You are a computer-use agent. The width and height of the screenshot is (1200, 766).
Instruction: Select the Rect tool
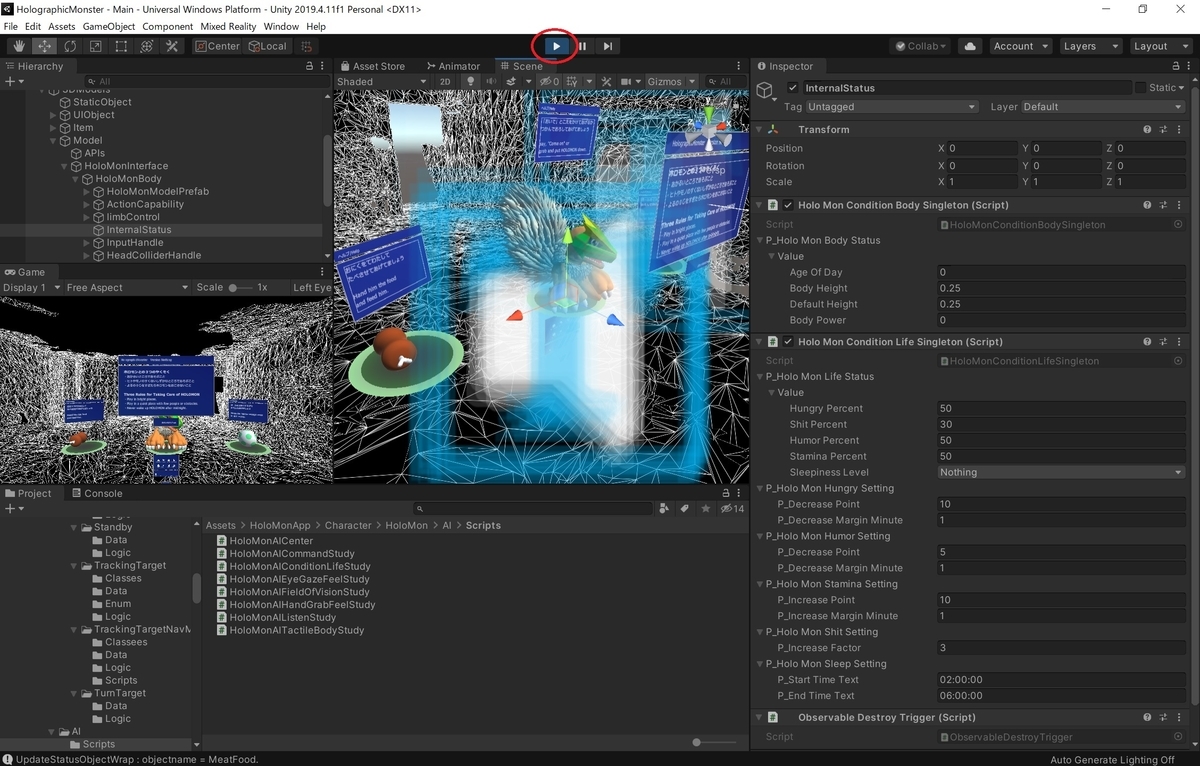(x=121, y=46)
